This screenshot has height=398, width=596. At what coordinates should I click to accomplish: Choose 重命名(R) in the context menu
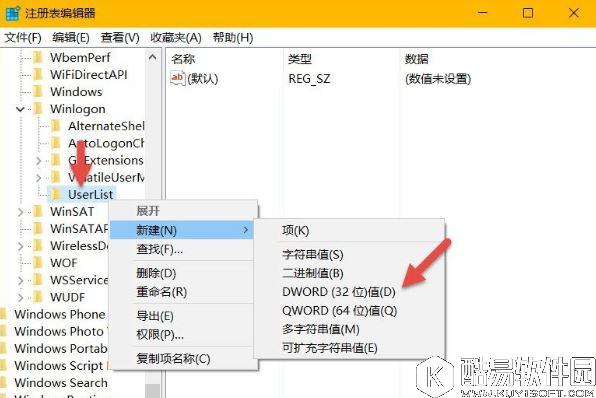184,292
